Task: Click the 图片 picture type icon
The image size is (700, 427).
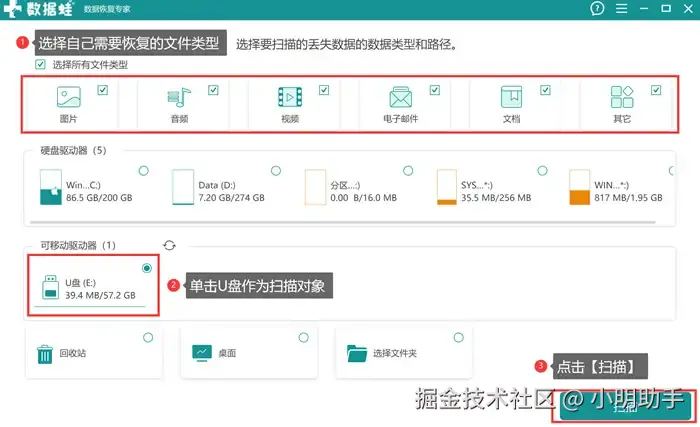Action: (x=69, y=97)
